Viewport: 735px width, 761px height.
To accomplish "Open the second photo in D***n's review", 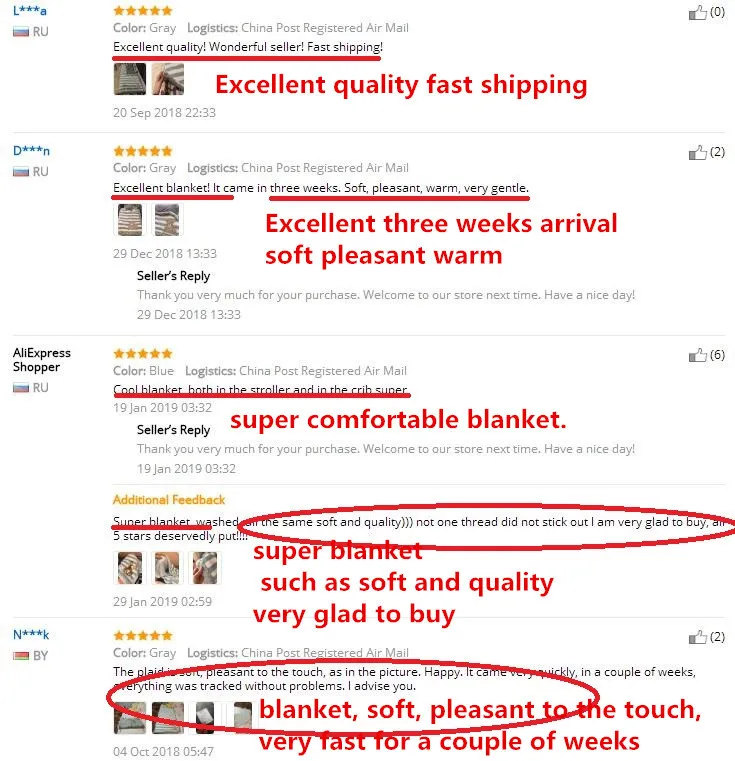I will (x=167, y=219).
